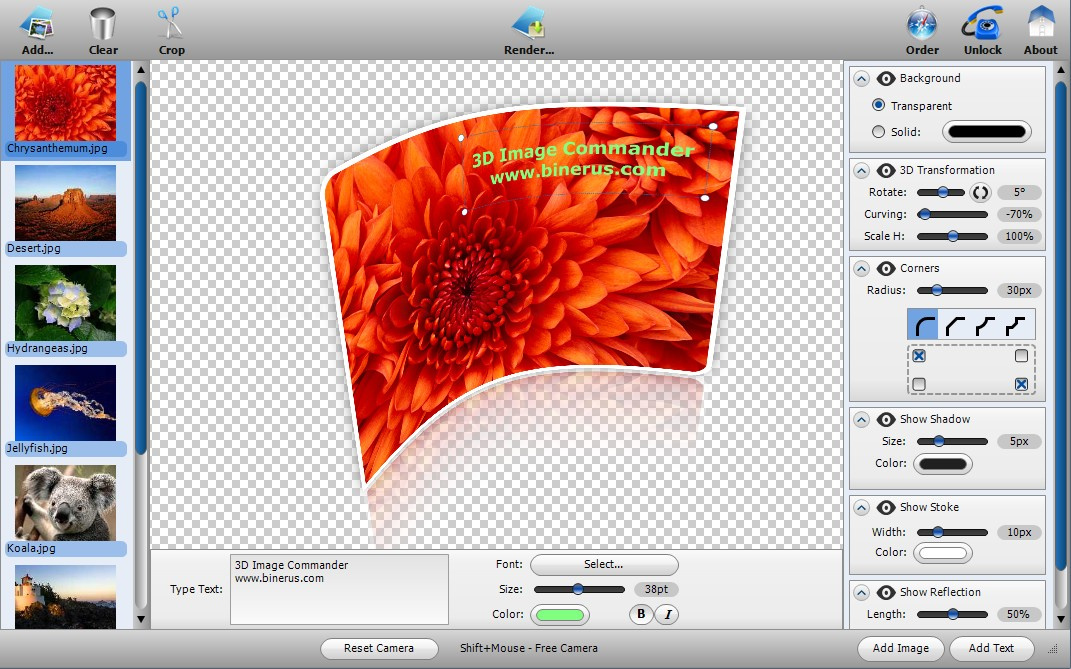Collapse the Background panel section
This screenshot has height=669, width=1071.
coord(862,78)
